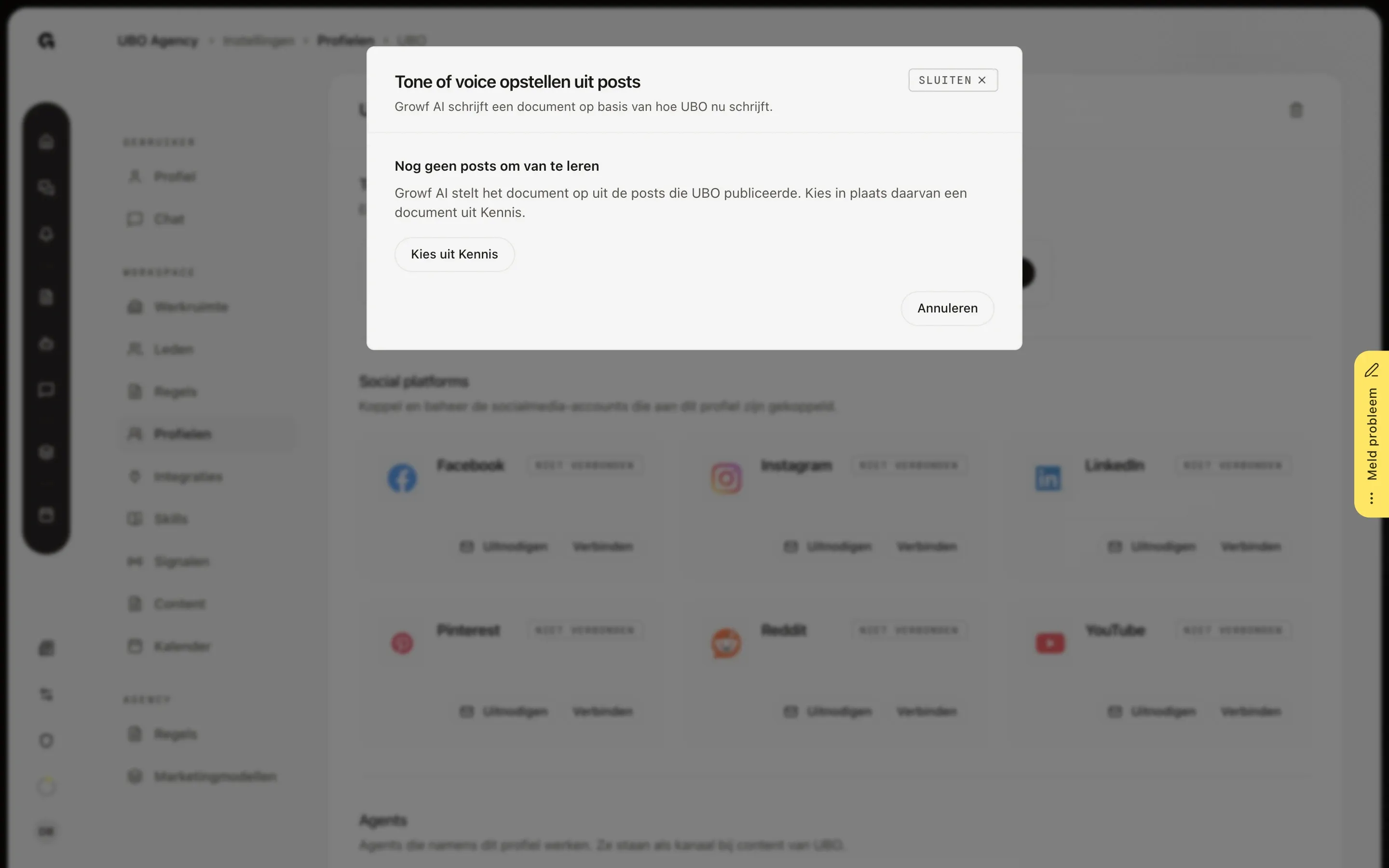The image size is (1389, 868).
Task: Select Profielen in the sidebar
Action: (x=206, y=434)
